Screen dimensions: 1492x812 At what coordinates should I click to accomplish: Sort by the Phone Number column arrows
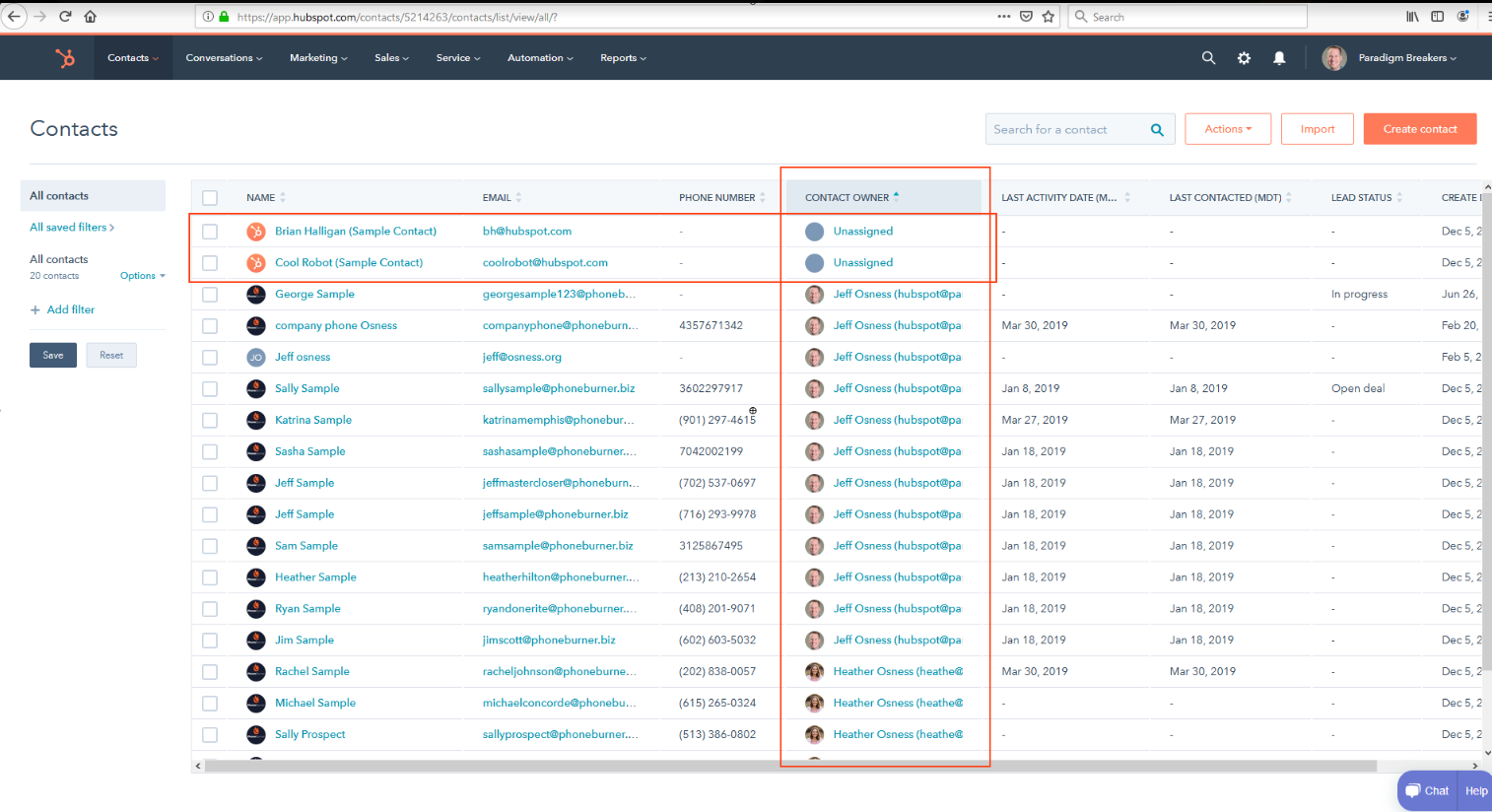click(x=762, y=198)
